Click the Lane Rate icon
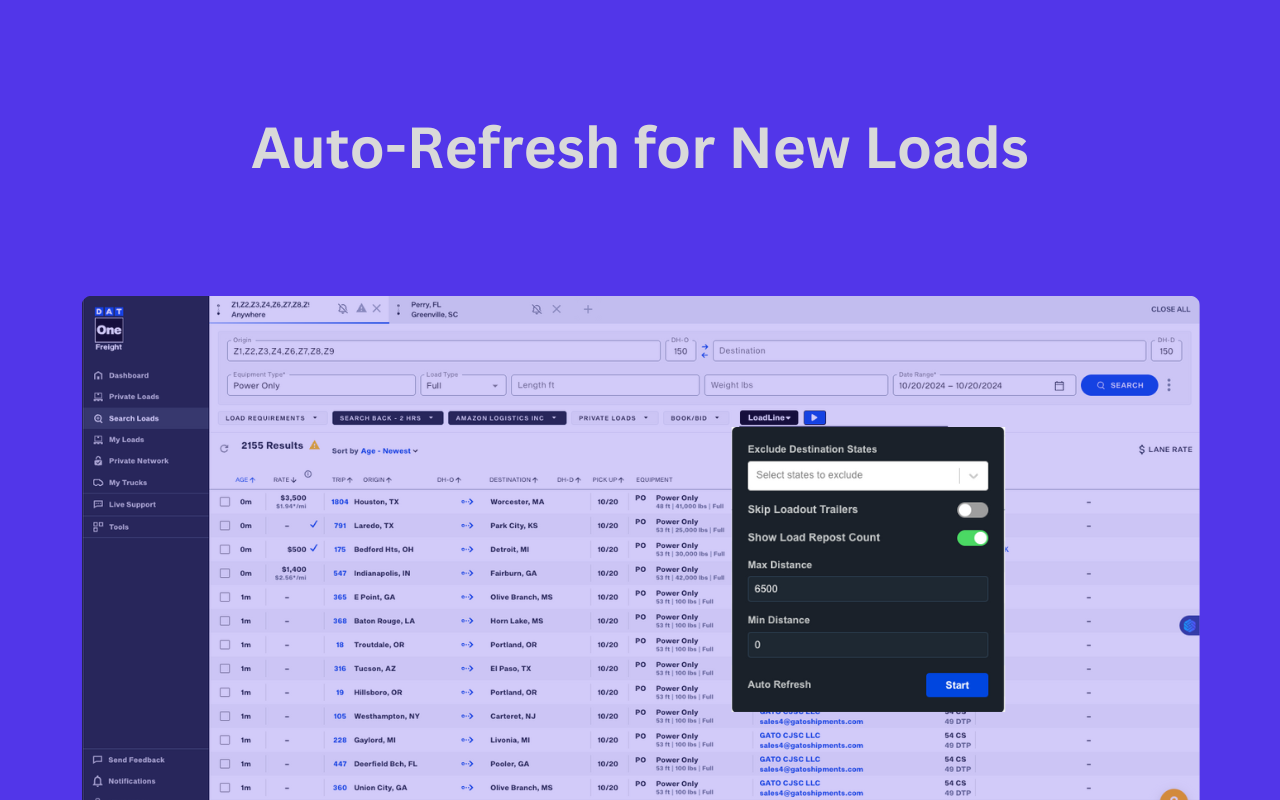Viewport: 1280px width, 800px height. (1144, 449)
